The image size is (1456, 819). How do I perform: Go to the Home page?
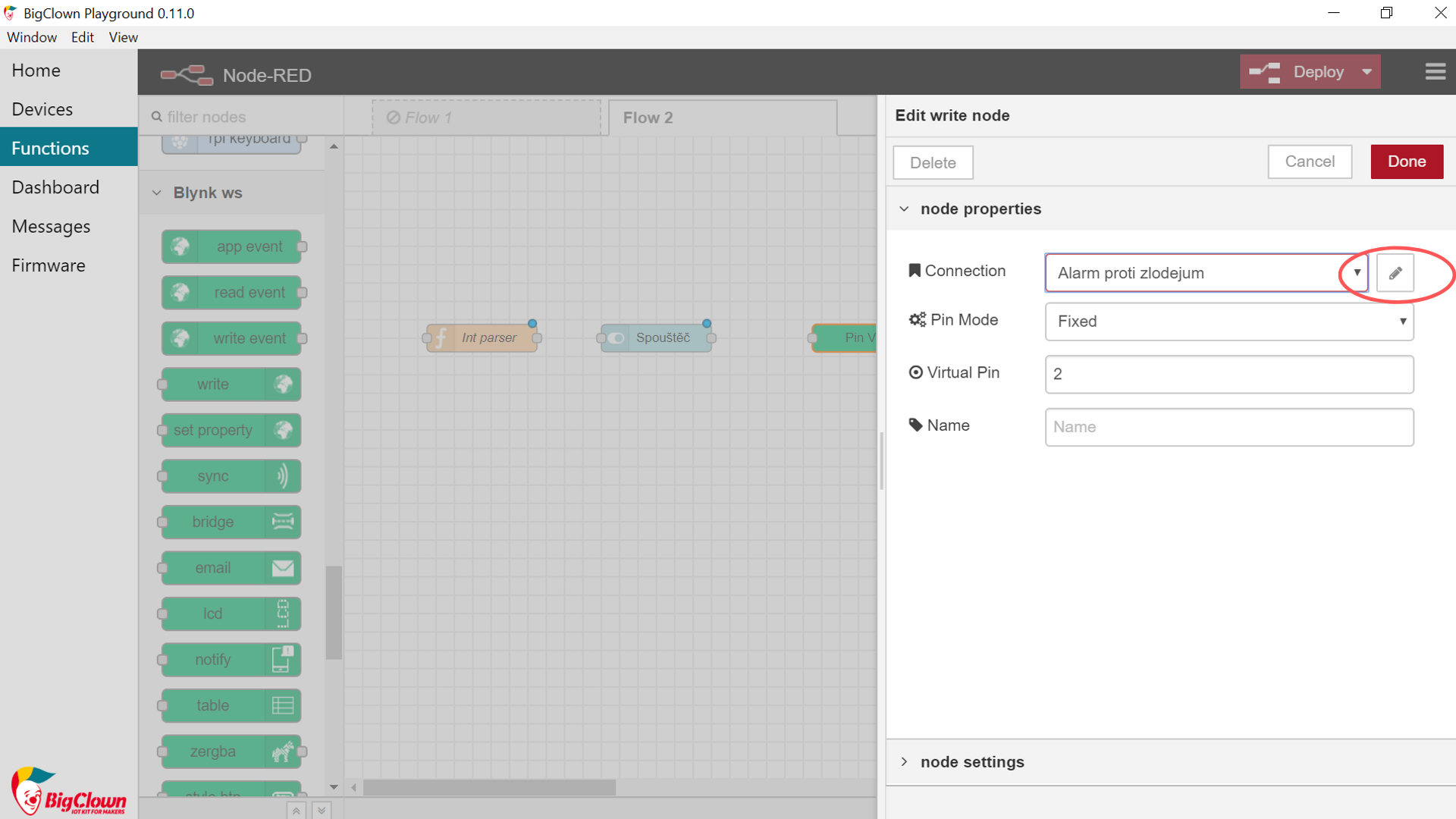pos(69,71)
